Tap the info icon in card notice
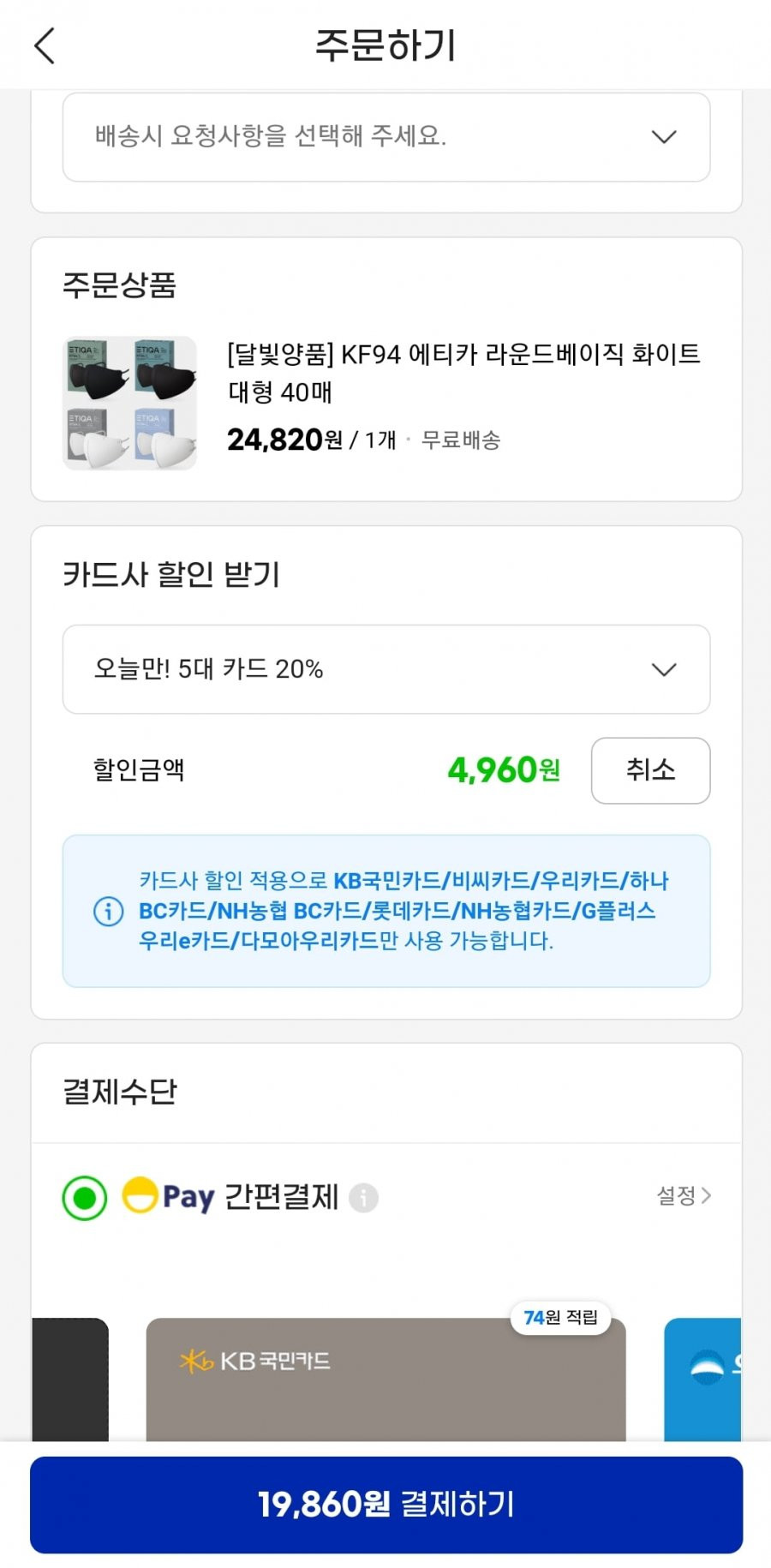The image size is (771, 1568). tap(108, 911)
